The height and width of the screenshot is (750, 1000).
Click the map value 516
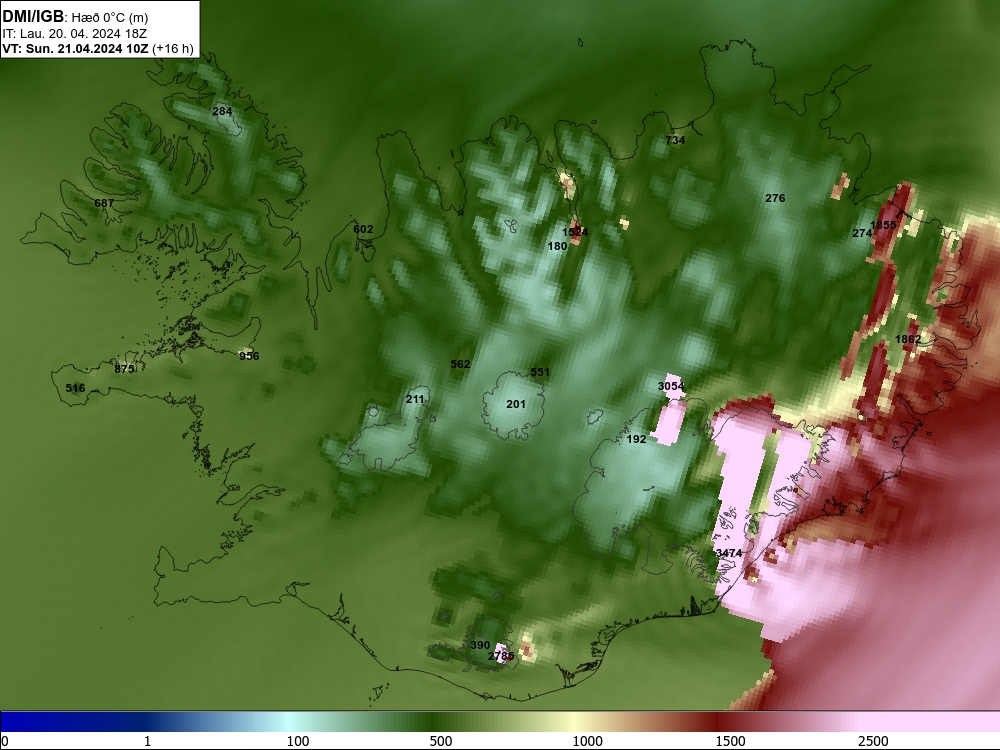click(x=75, y=388)
